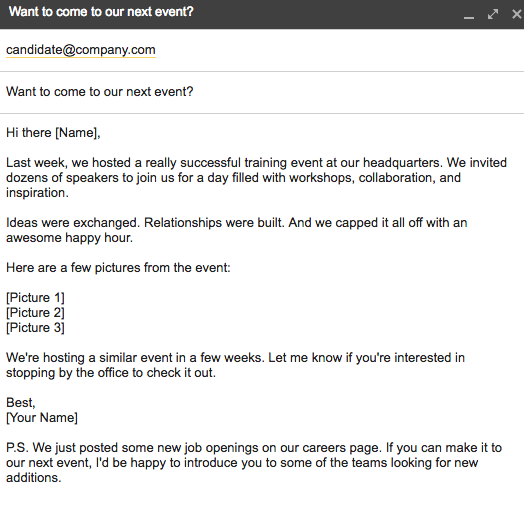Click 'Here are a few pictures' line
The height and width of the screenshot is (522, 524).
coord(118,268)
